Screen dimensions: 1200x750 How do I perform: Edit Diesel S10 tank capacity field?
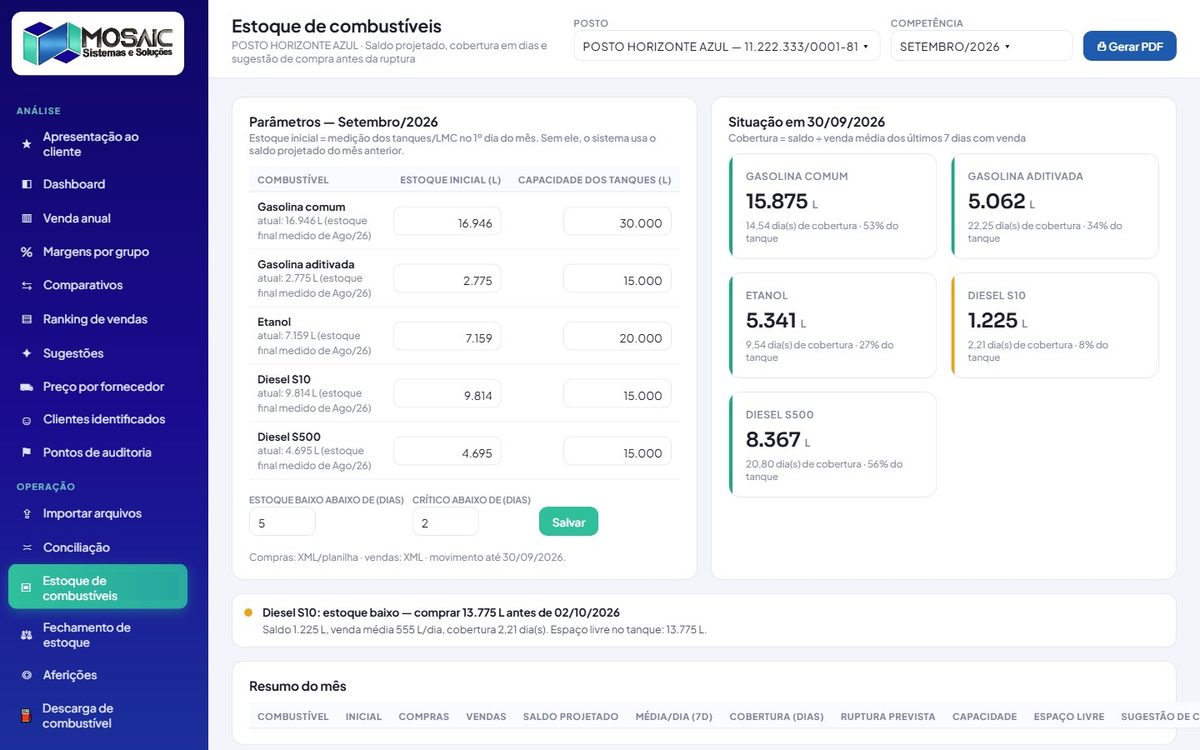[x=617, y=395]
